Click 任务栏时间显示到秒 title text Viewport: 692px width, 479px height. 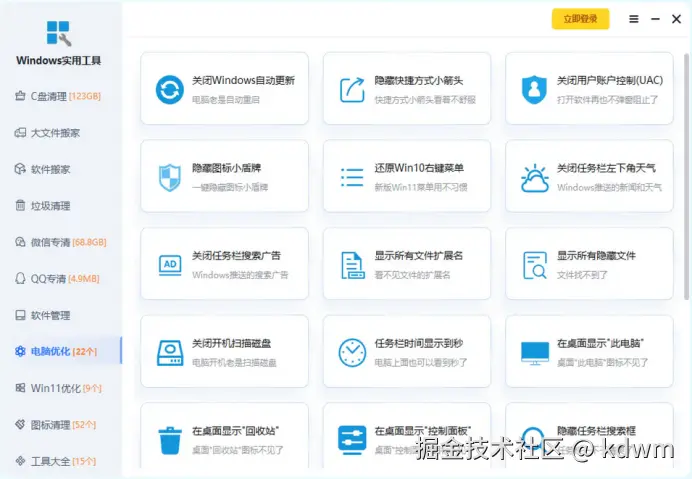[418, 343]
